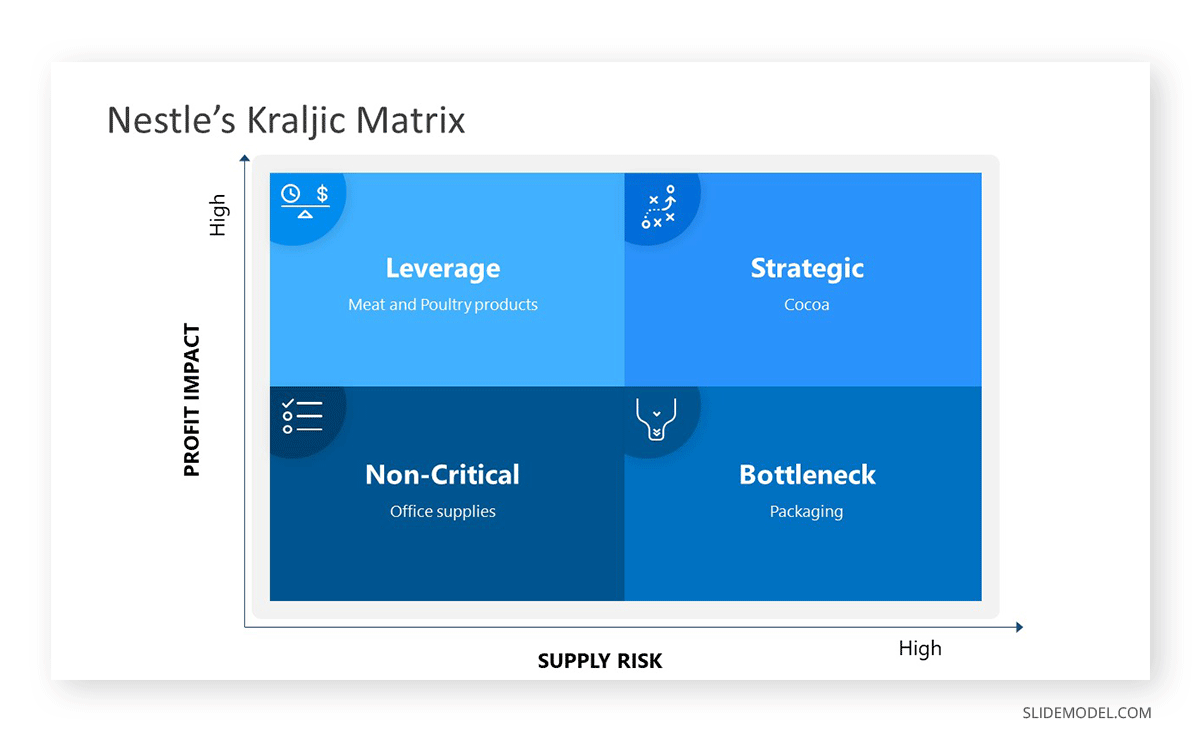Select the Leverage heading
Image resolution: width=1200 pixels, height=743 pixels.
(x=443, y=268)
